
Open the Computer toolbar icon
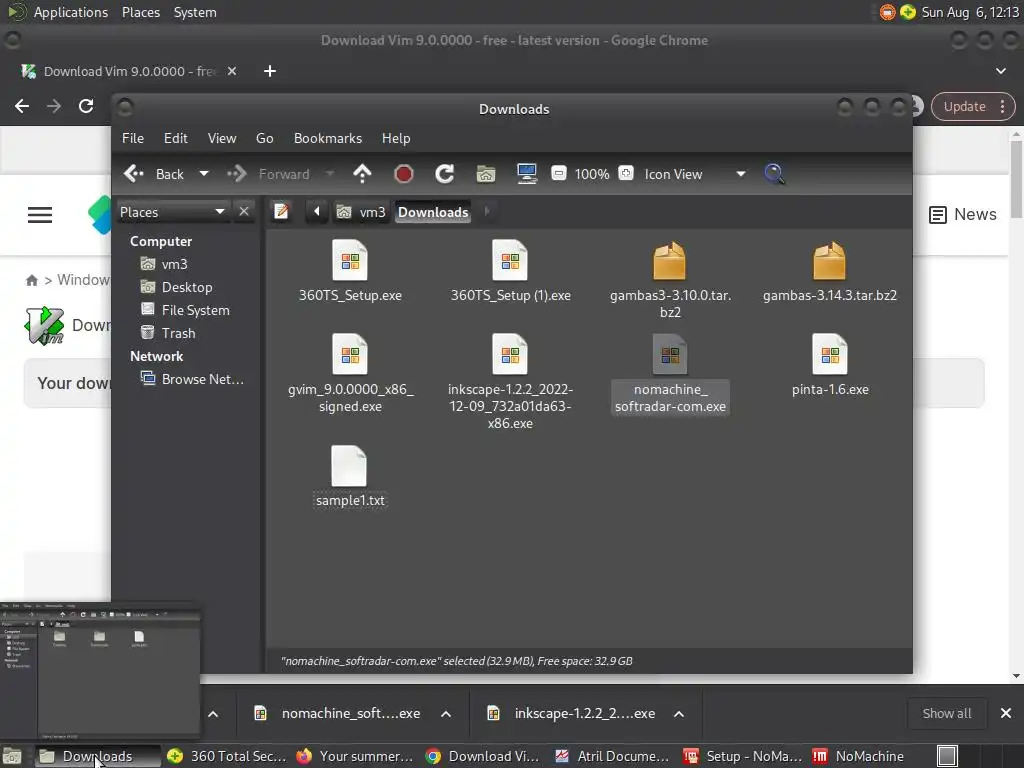(x=526, y=174)
